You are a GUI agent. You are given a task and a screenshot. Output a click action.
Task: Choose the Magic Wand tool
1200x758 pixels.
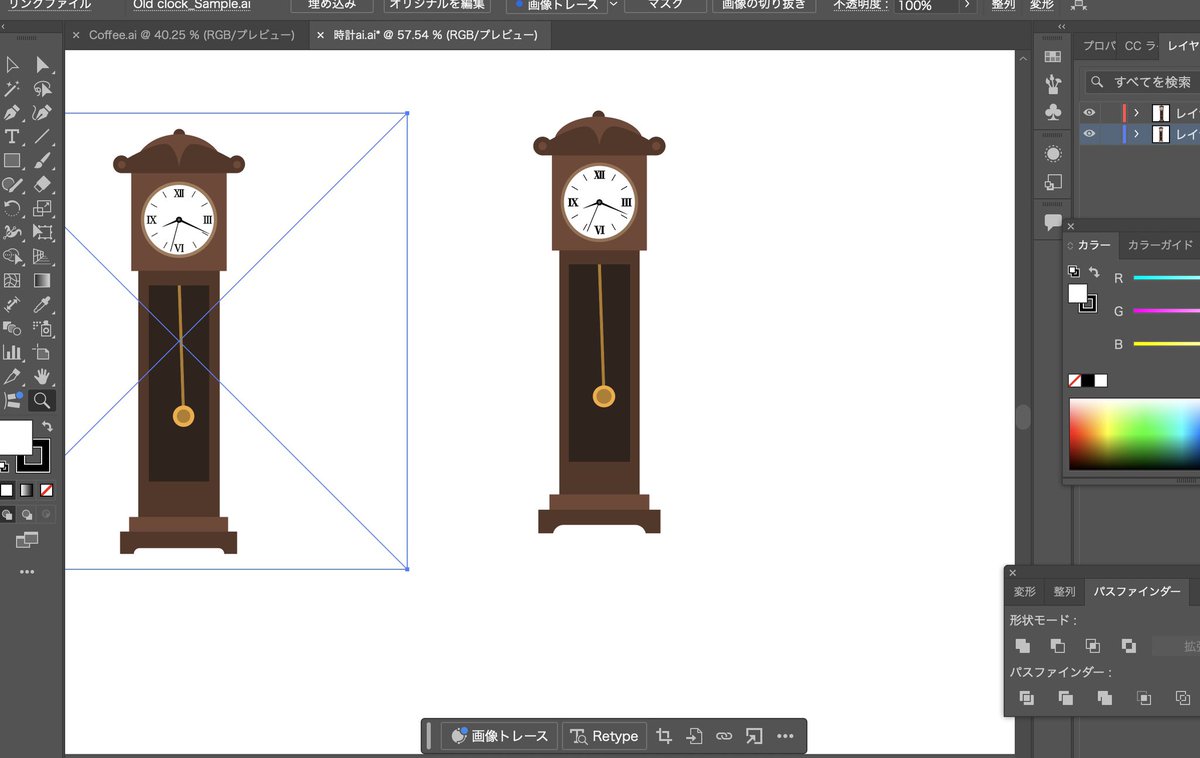pos(12,89)
